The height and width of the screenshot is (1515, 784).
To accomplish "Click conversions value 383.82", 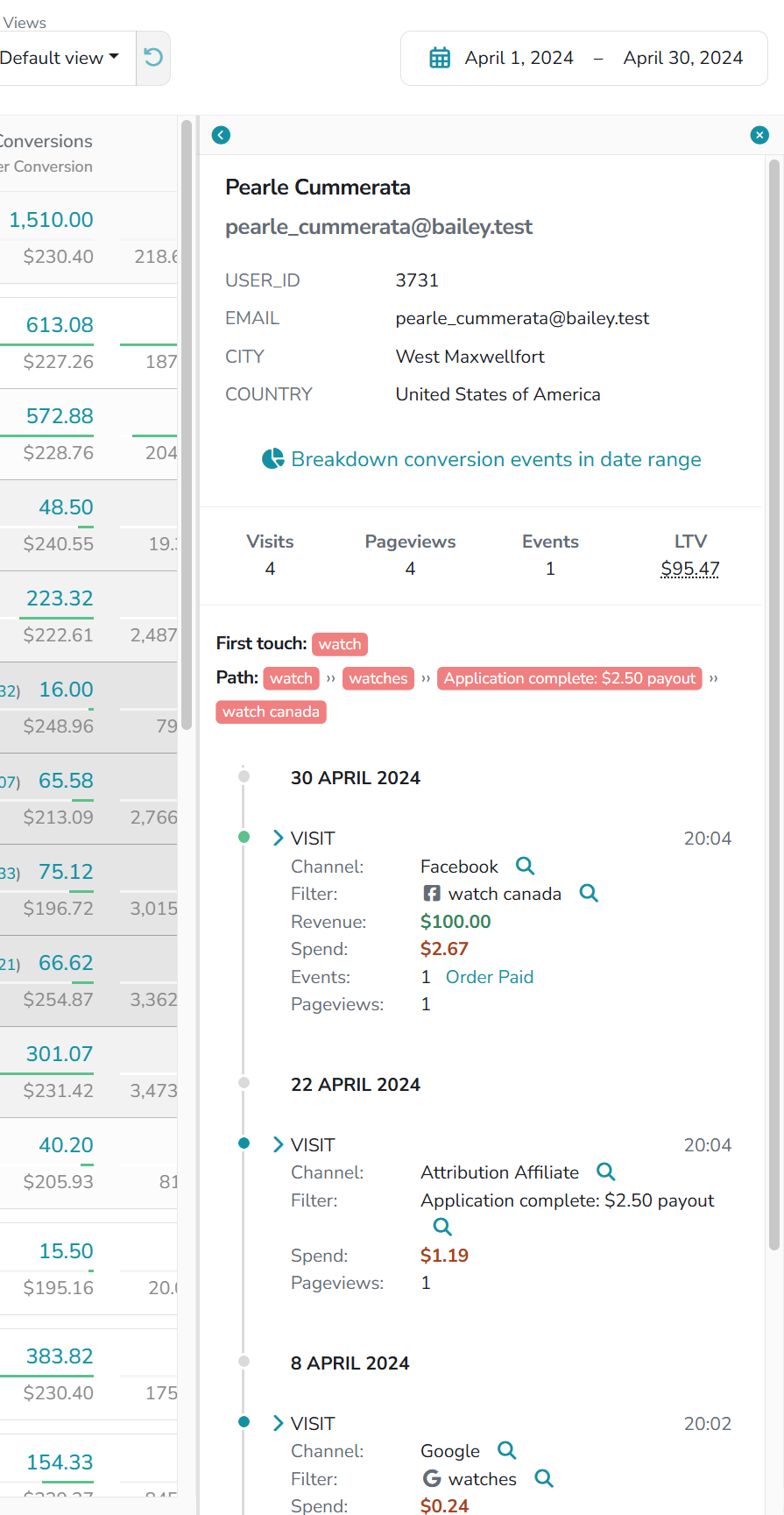I will point(60,1356).
